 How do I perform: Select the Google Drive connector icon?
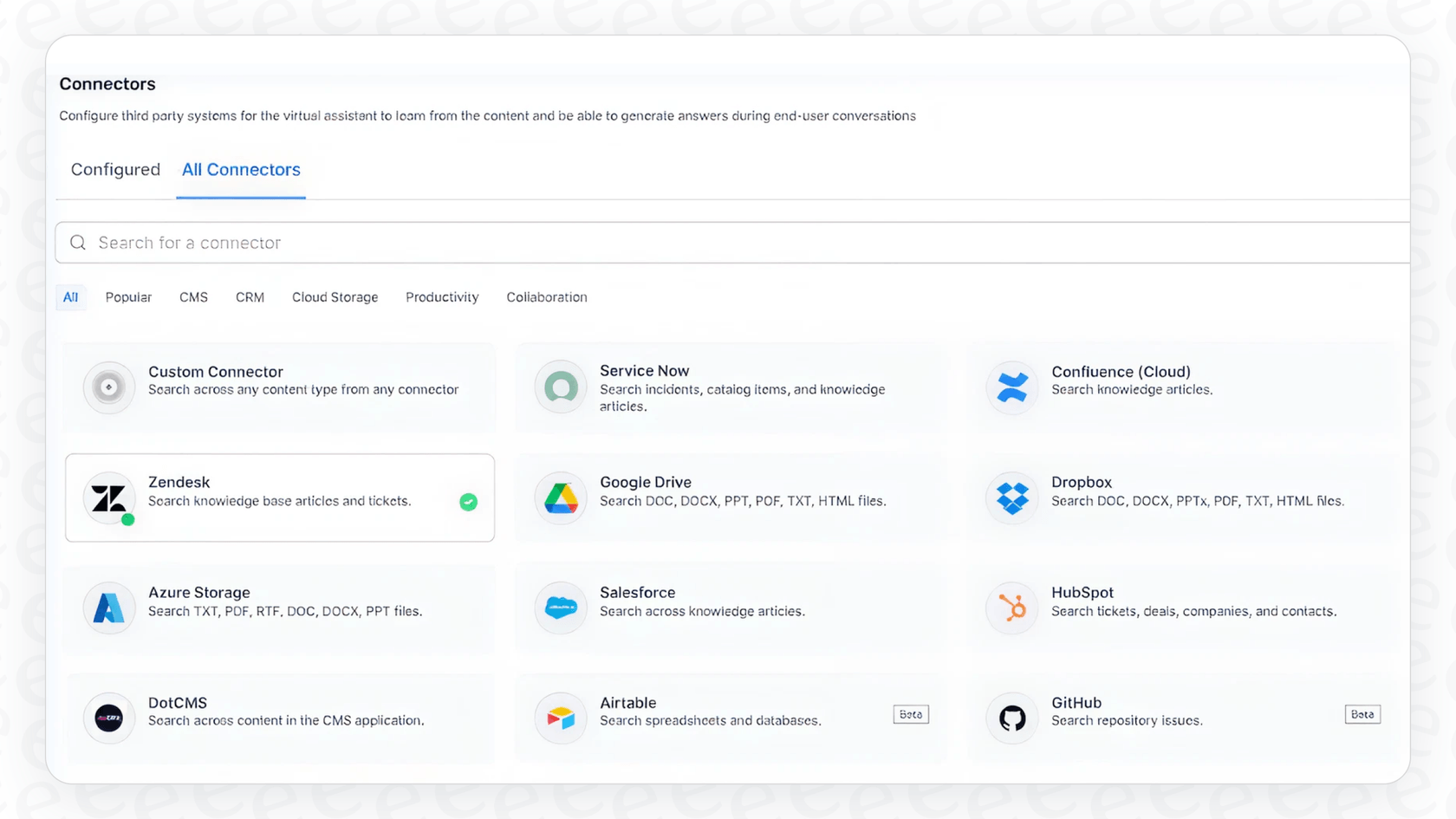click(560, 498)
